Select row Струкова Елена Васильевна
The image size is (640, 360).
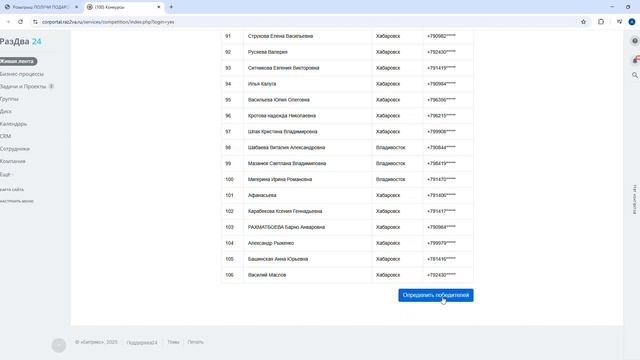tap(347, 36)
